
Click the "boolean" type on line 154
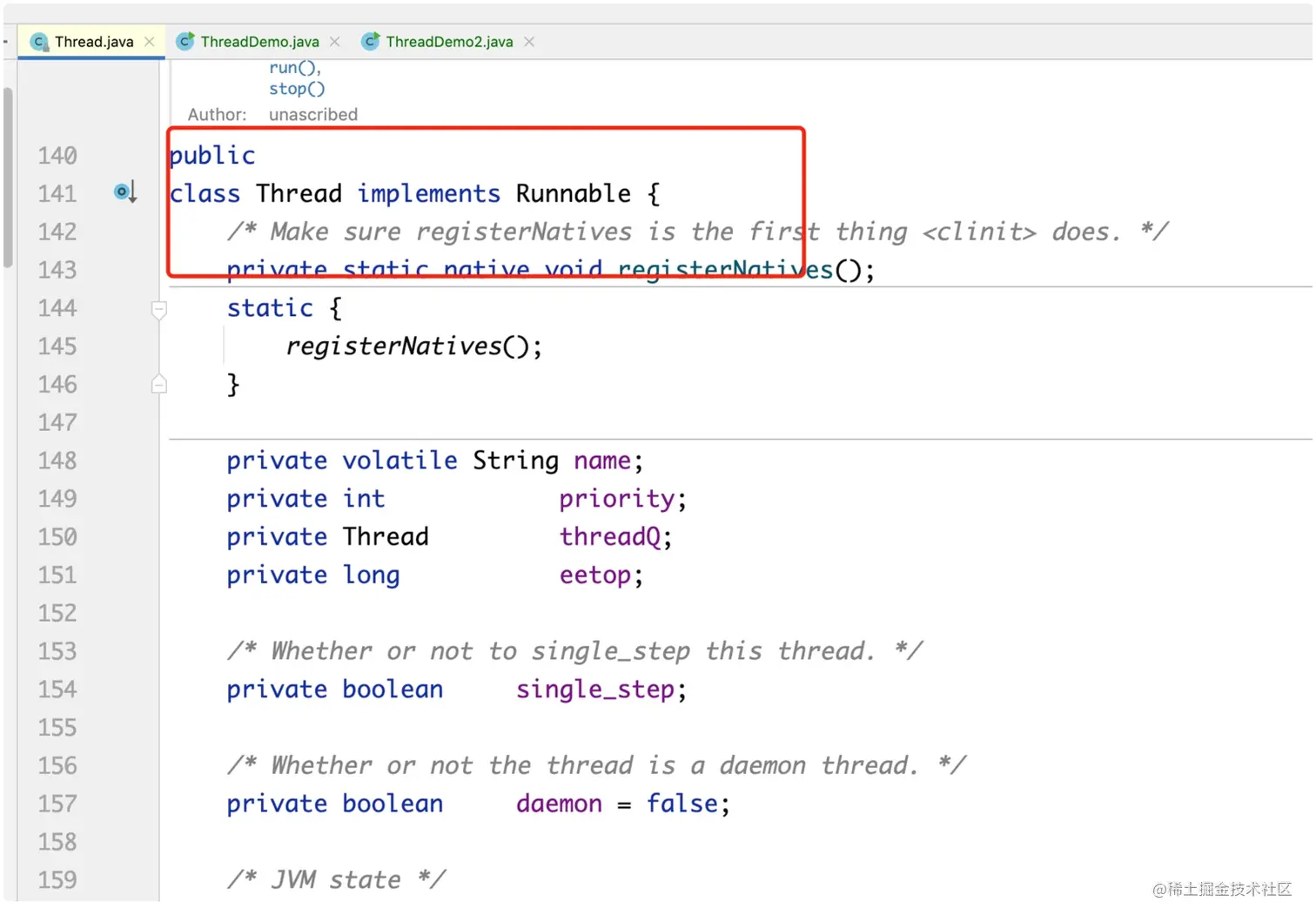tap(393, 690)
